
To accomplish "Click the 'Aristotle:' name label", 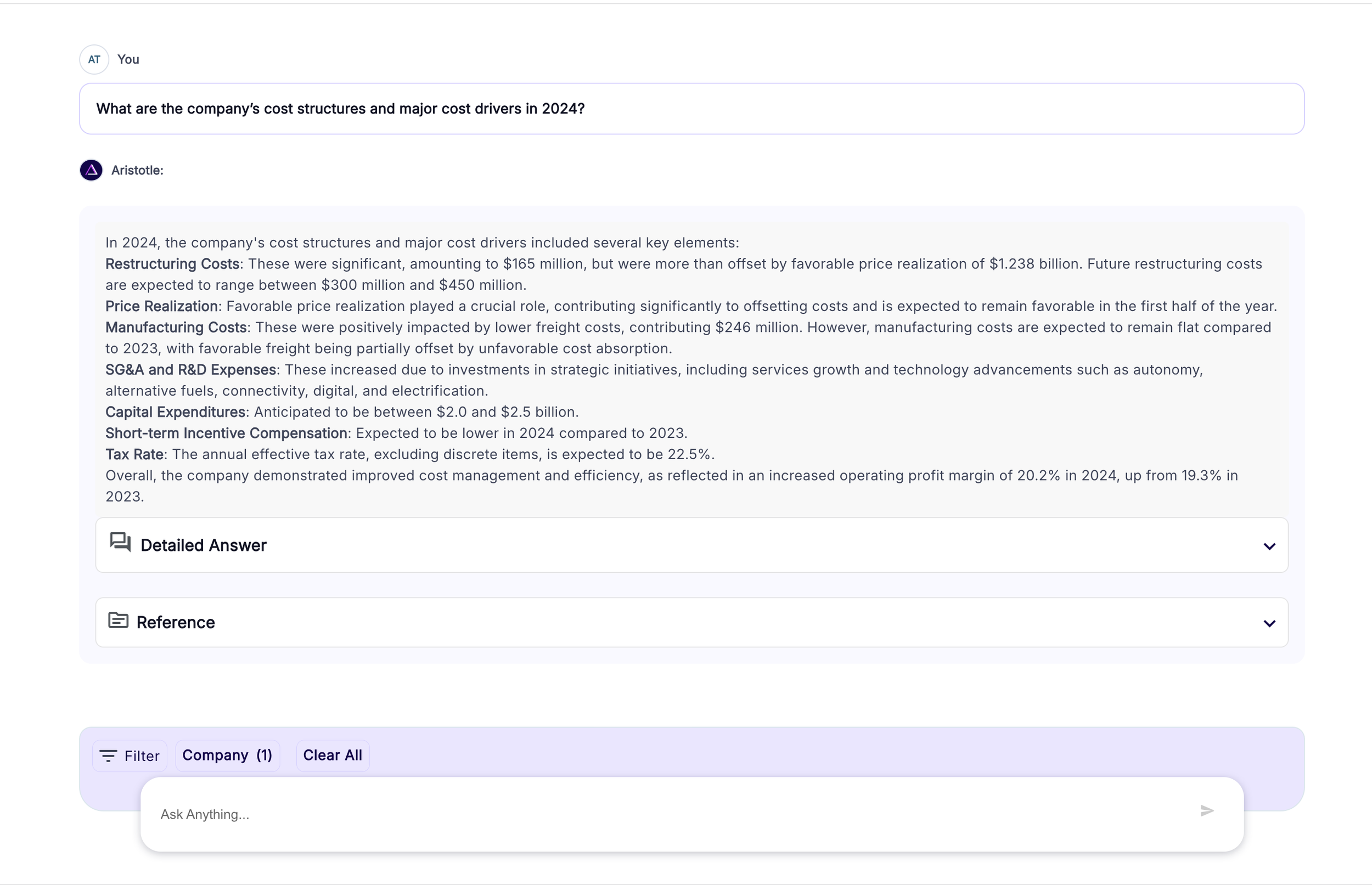I will [137, 171].
